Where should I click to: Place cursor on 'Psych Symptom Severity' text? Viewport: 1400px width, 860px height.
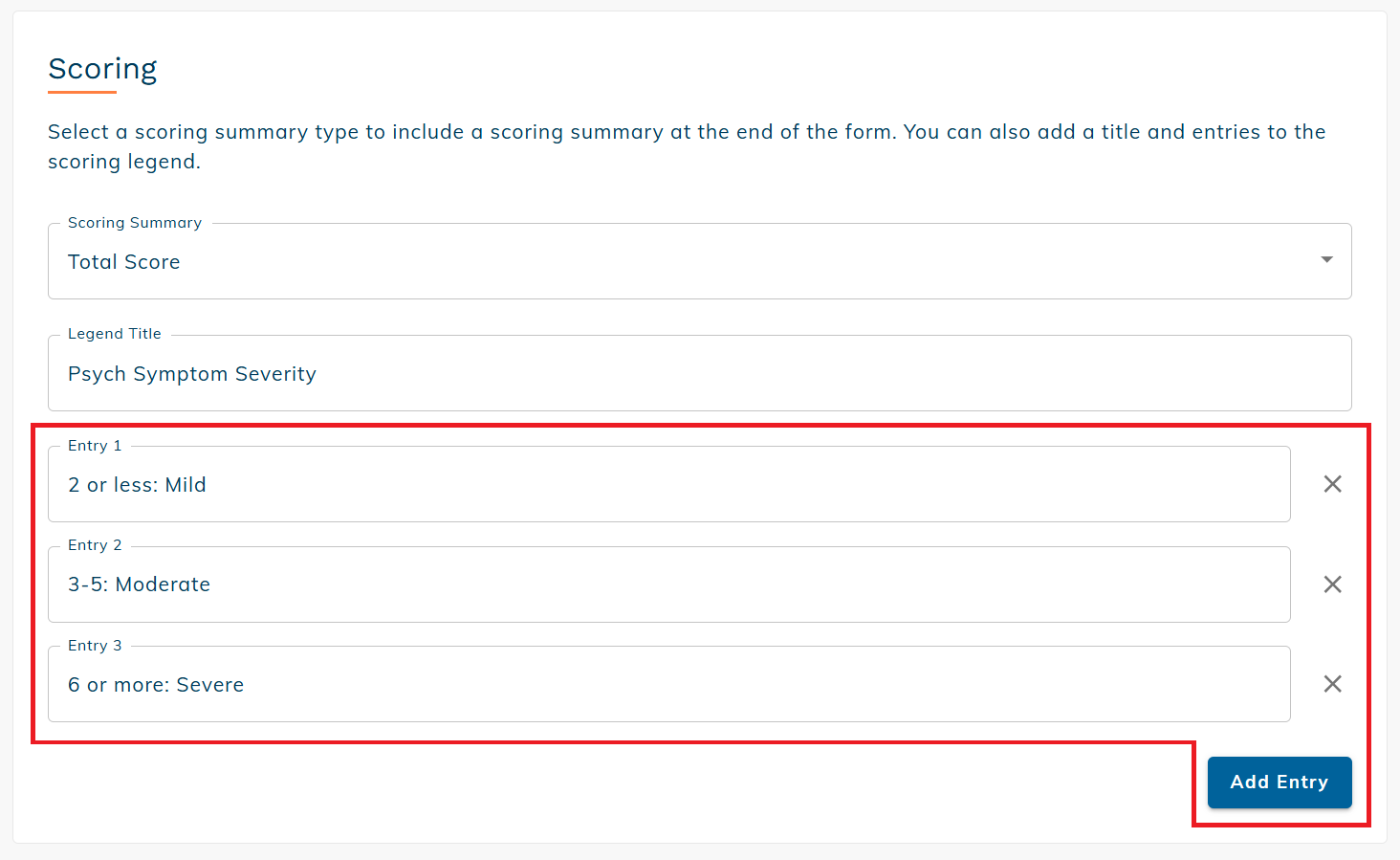coord(192,374)
